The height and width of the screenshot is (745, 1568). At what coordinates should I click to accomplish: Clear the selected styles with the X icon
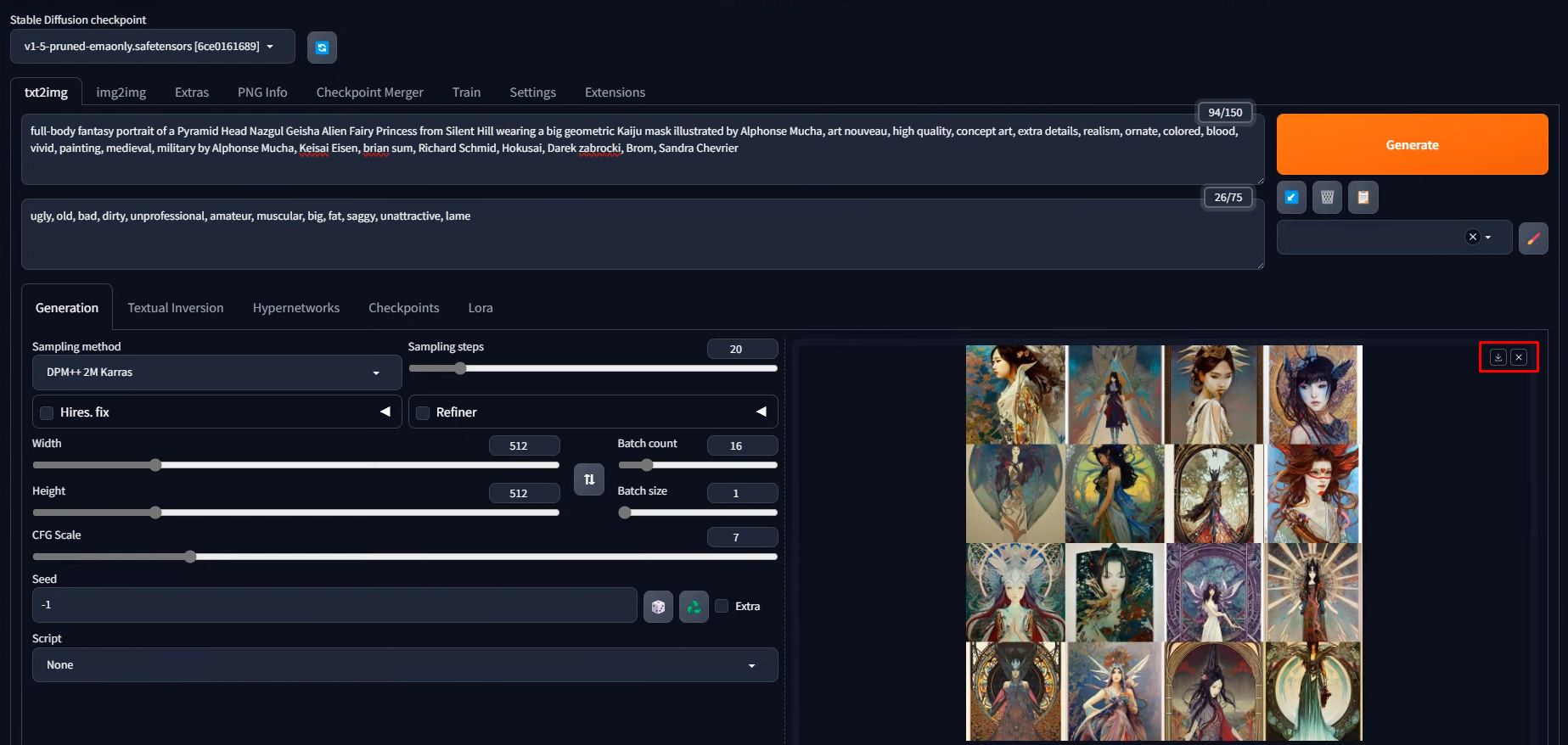[x=1473, y=238]
